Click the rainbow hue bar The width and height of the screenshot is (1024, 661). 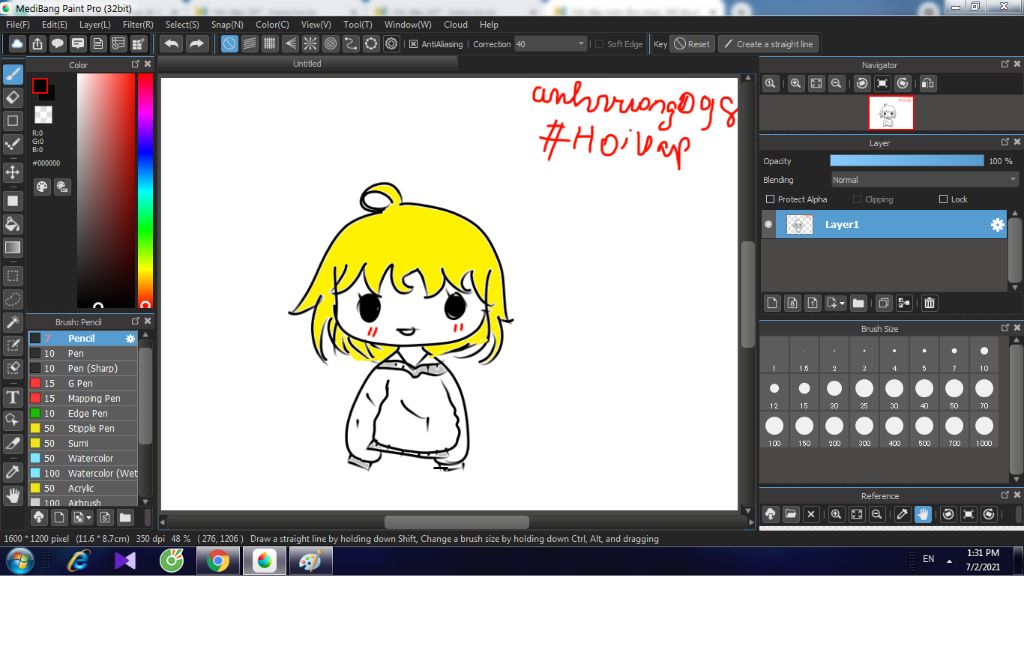[145, 190]
